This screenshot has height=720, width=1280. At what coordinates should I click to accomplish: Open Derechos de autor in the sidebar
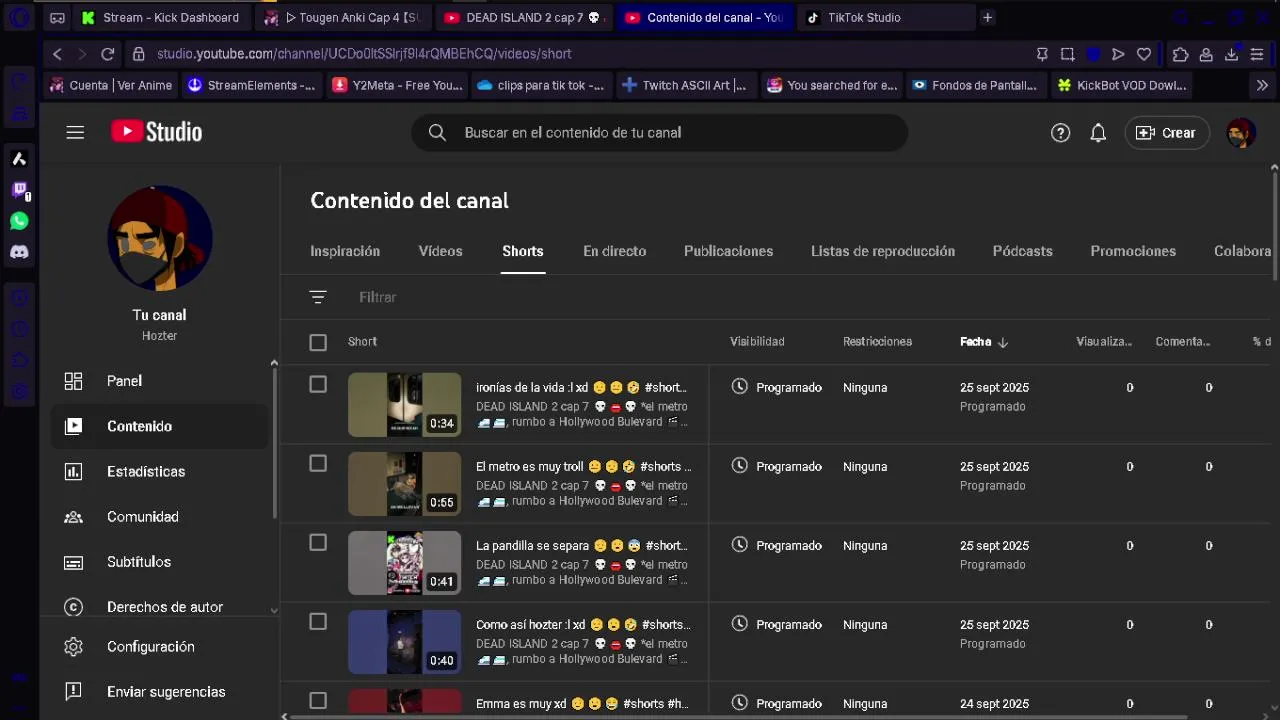tap(159, 607)
